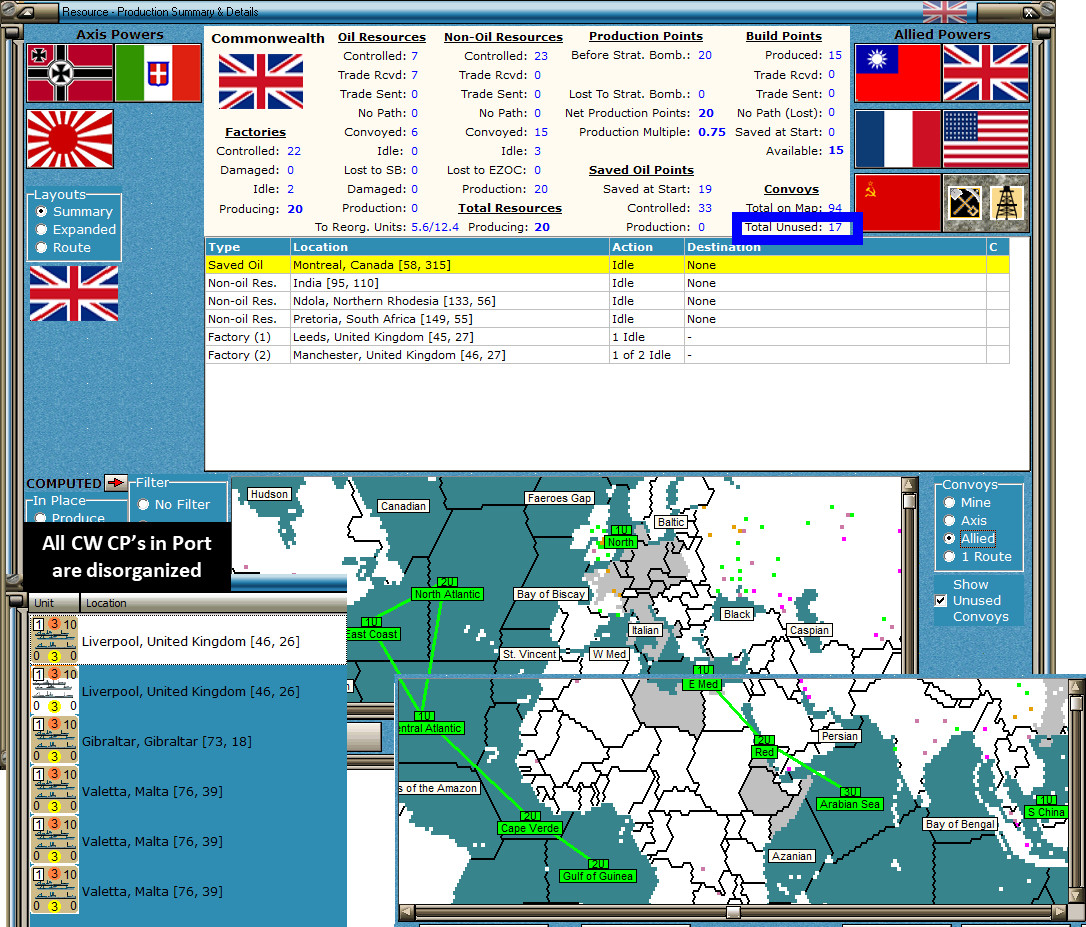Click the North Atlantic sea area label
This screenshot has width=1086, height=927.
click(447, 594)
